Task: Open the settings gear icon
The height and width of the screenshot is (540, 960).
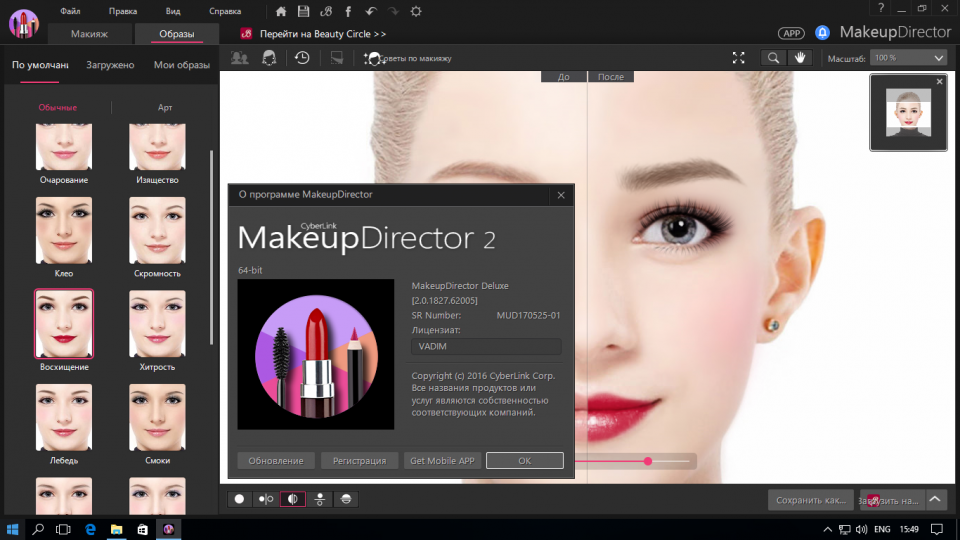Action: (416, 11)
